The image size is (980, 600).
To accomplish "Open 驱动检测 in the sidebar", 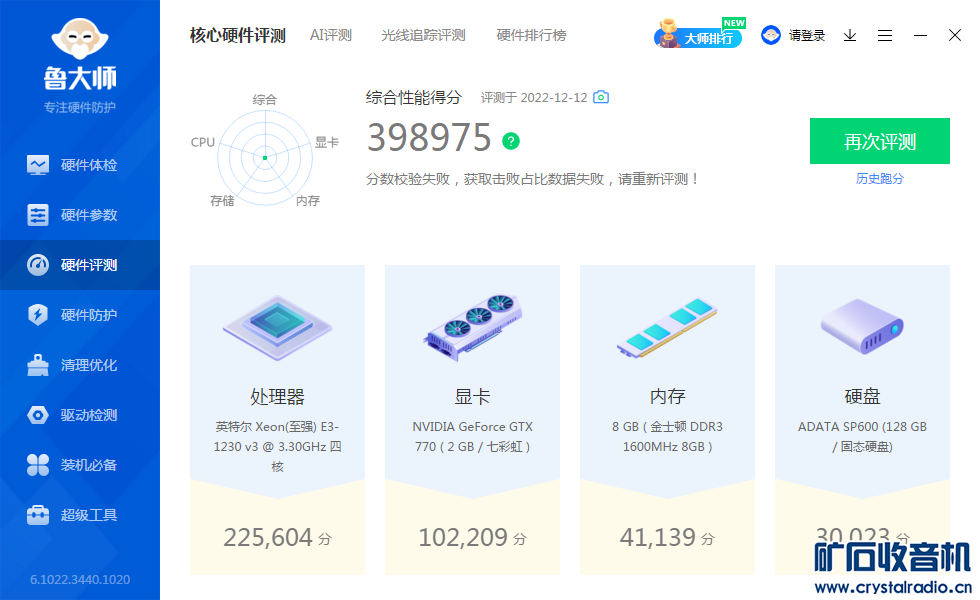I will pyautogui.click(x=80, y=415).
